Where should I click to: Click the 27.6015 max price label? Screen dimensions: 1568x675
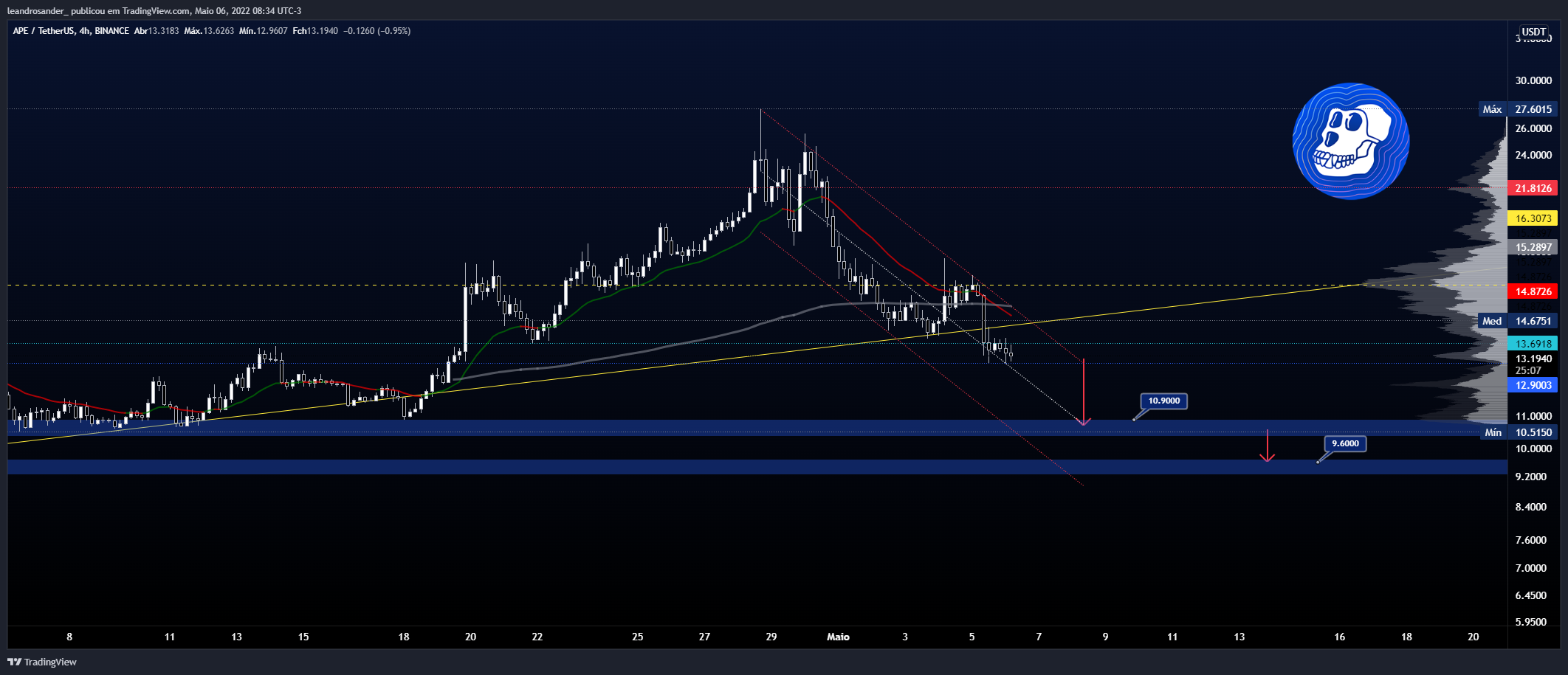[1533, 109]
